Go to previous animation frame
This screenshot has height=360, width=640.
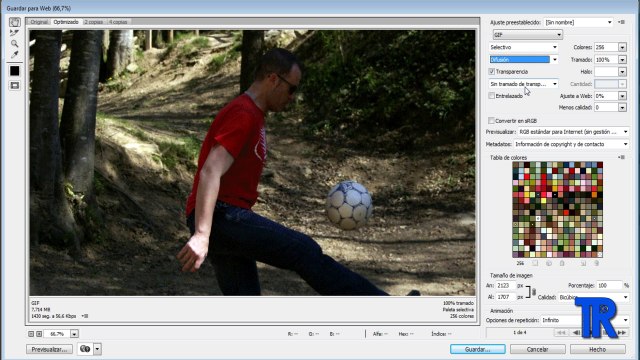click(576, 333)
